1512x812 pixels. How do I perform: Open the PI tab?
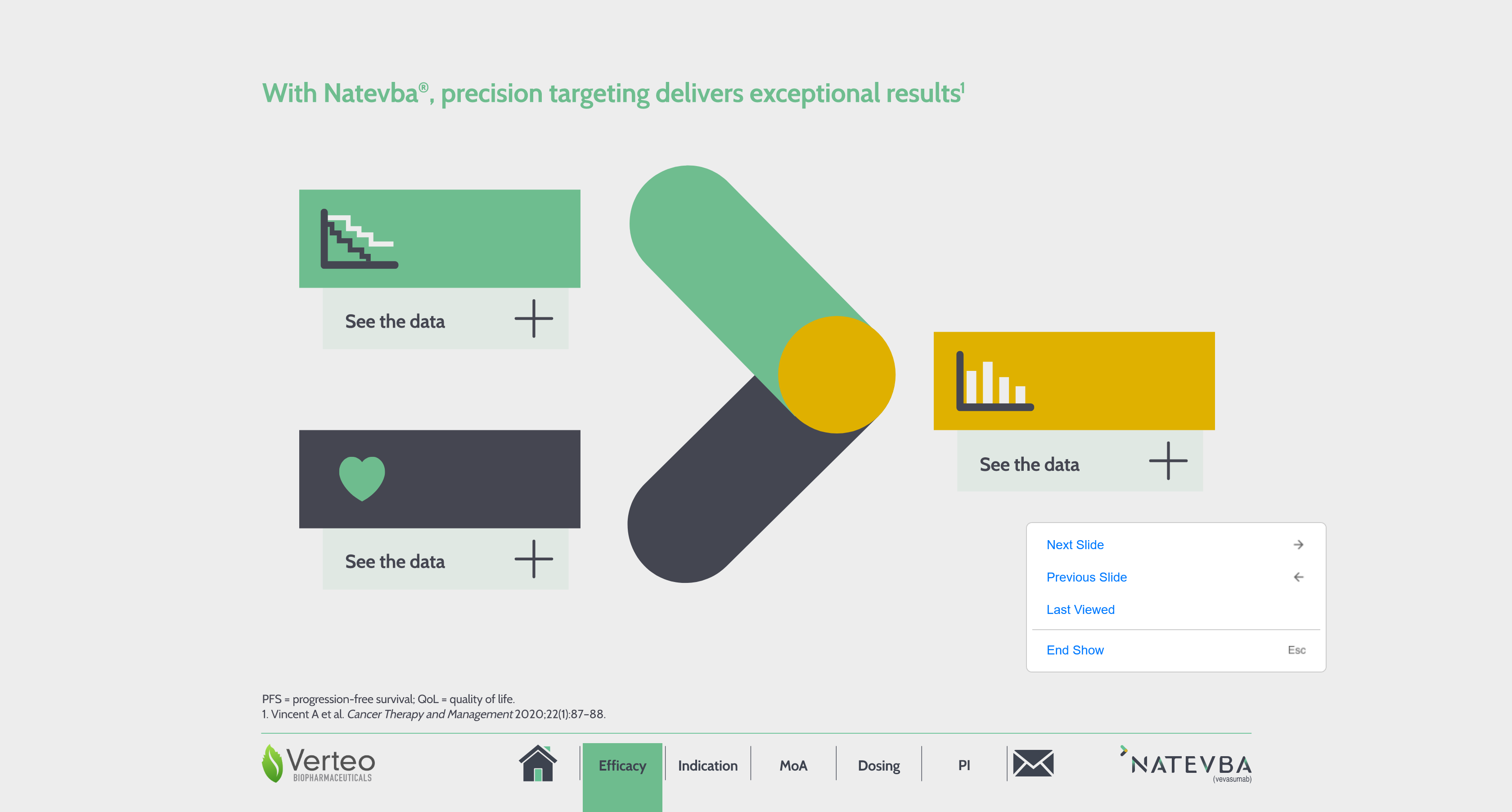(x=963, y=766)
